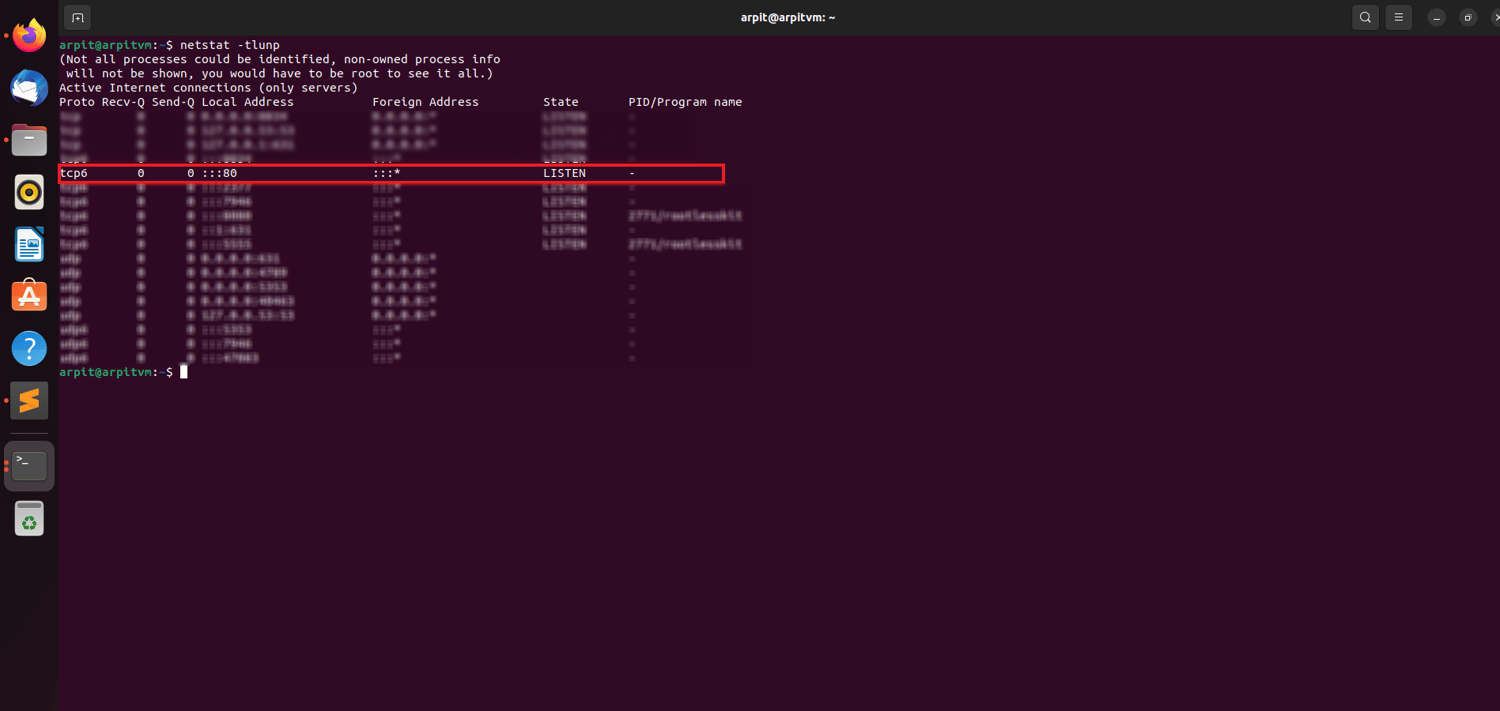Open the terminal search with magnifier icon
The height and width of the screenshot is (711, 1500).
coord(1364,17)
